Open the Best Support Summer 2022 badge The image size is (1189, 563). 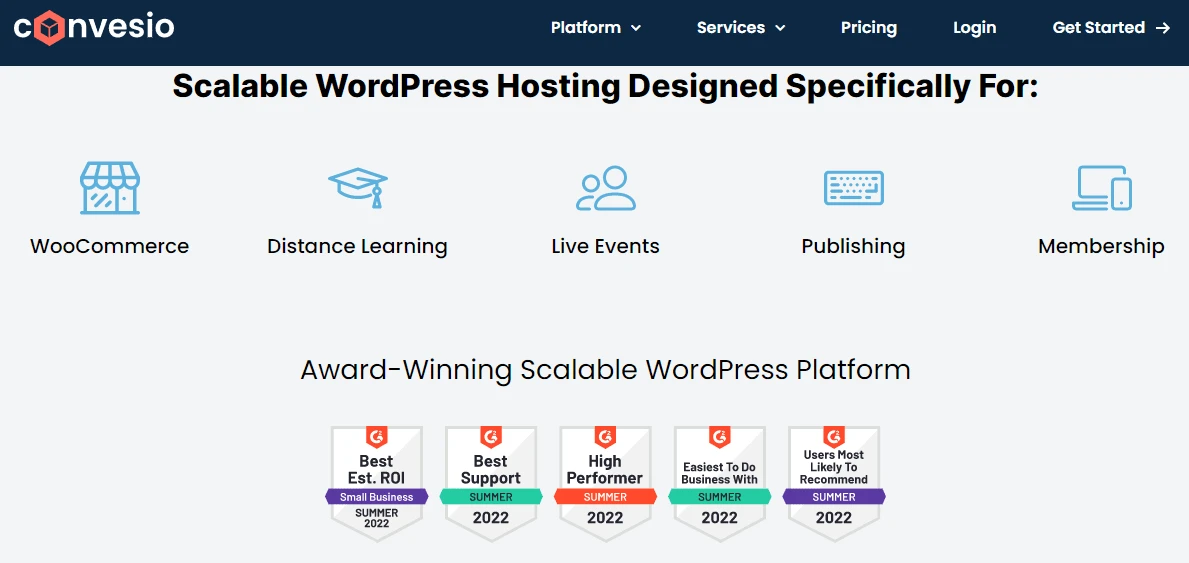pos(491,483)
